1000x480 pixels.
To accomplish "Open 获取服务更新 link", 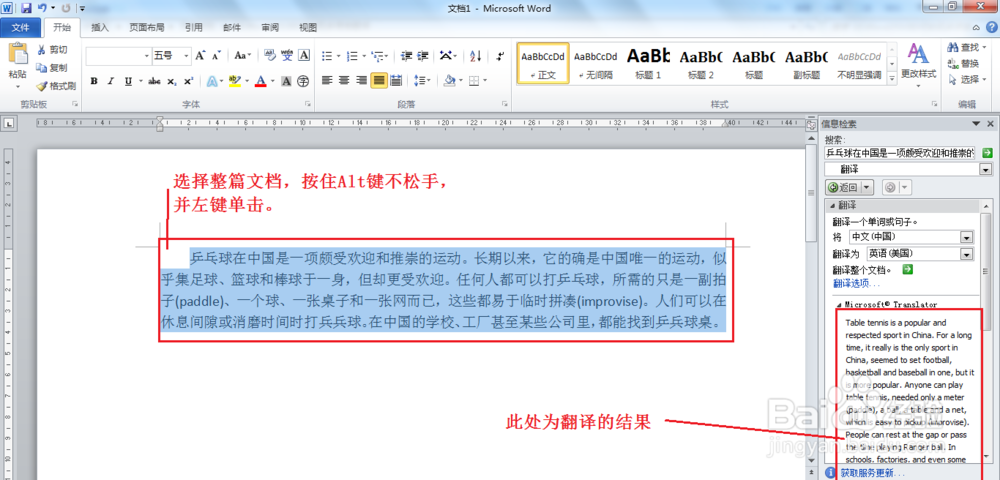I will (872, 473).
